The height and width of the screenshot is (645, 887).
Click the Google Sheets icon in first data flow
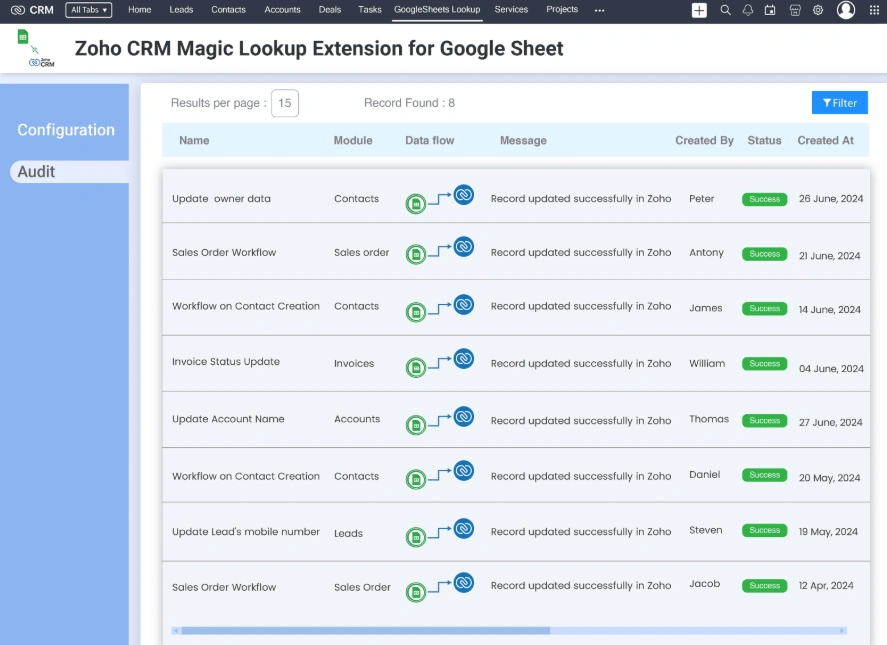pyautogui.click(x=415, y=200)
